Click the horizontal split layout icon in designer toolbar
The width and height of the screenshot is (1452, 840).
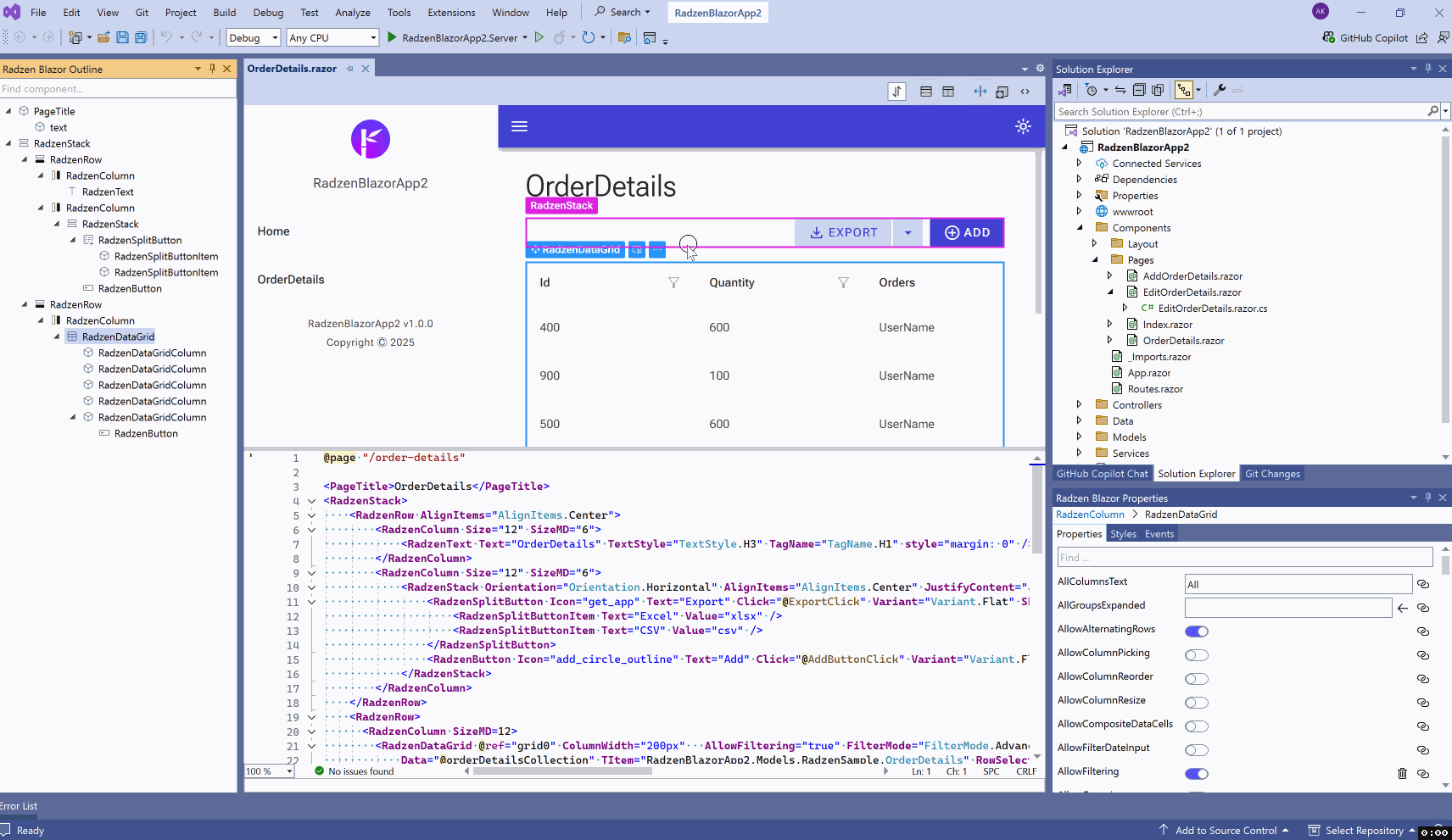tap(926, 92)
